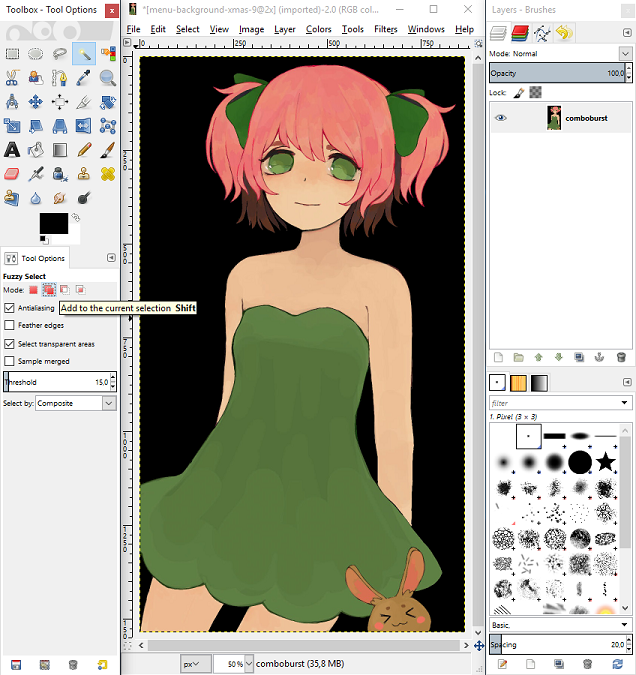Switch to the Undo History tab
The width and height of the screenshot is (636, 675).
tap(564, 33)
